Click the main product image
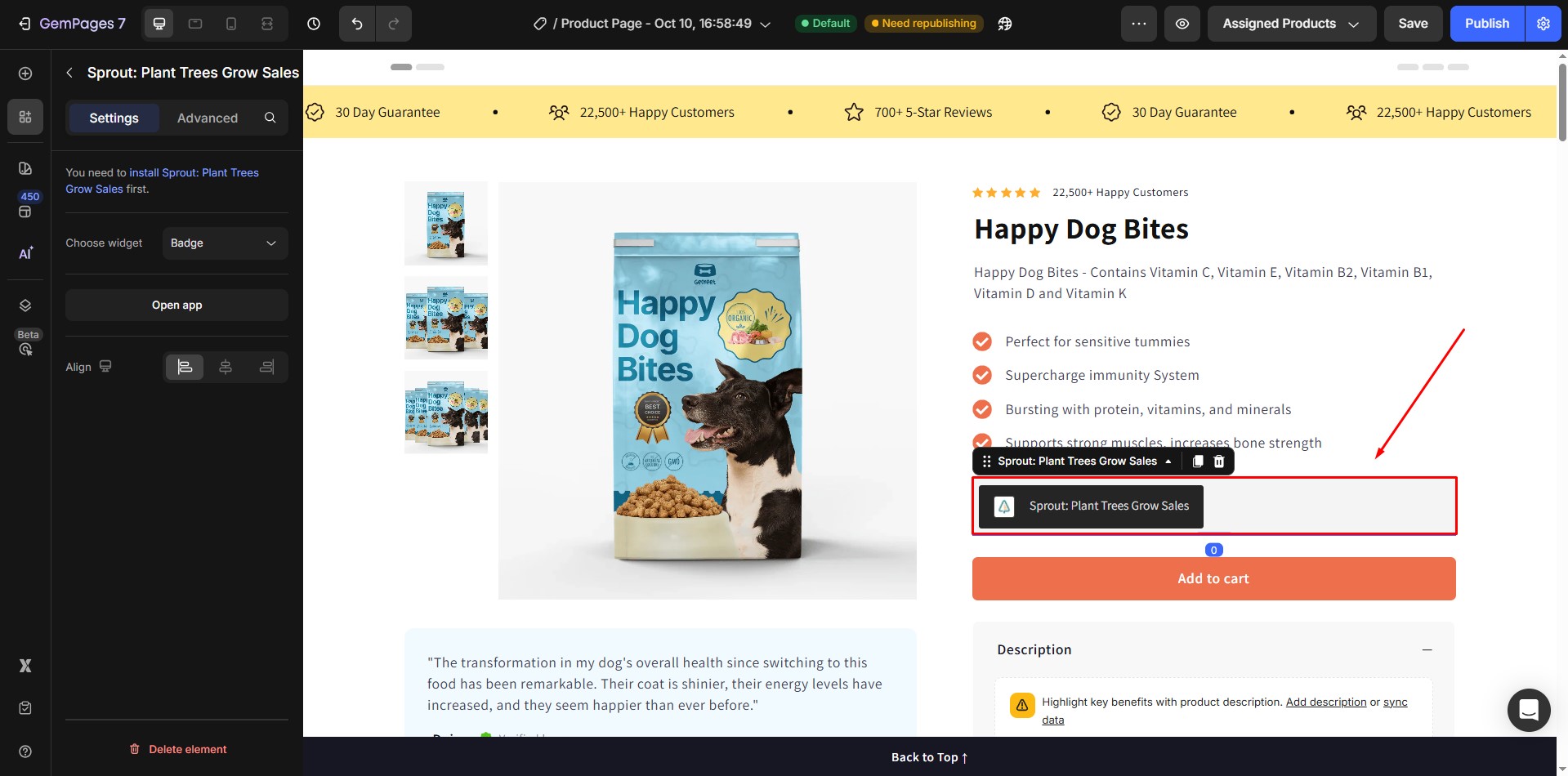 click(x=708, y=390)
